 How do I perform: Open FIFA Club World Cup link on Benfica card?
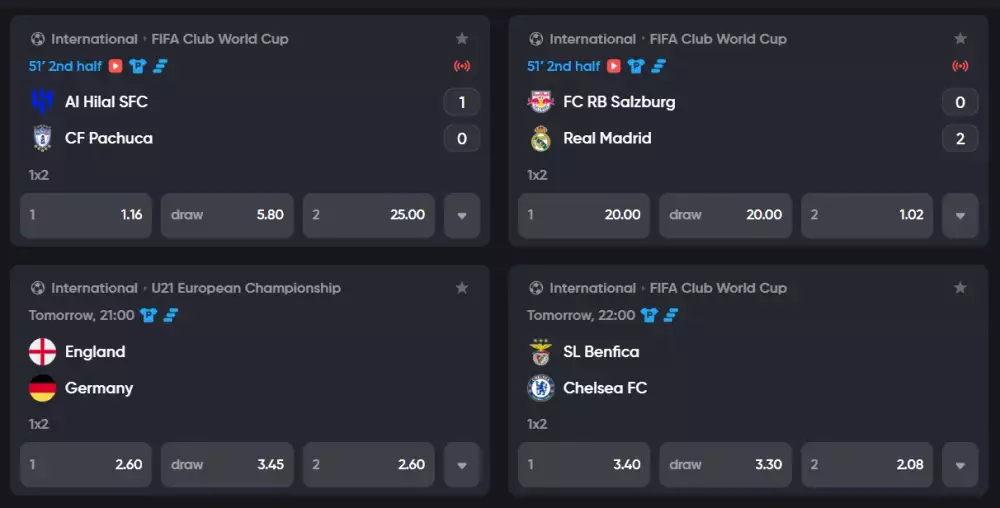pos(718,288)
